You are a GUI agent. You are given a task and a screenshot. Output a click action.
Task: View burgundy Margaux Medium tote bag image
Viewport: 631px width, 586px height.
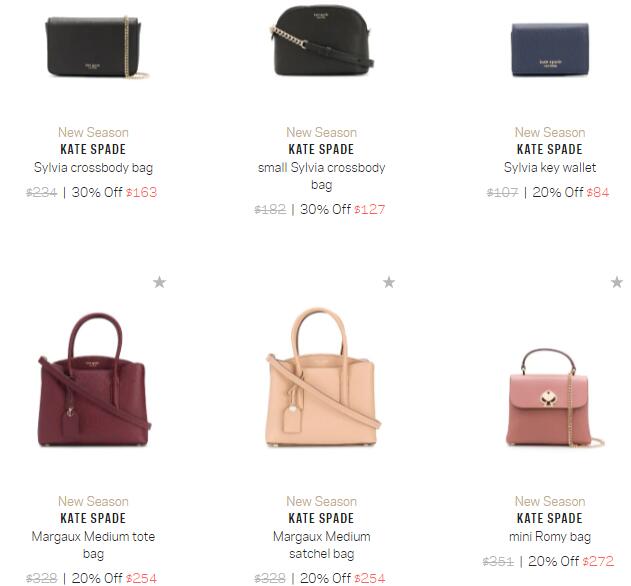pyautogui.click(x=94, y=379)
